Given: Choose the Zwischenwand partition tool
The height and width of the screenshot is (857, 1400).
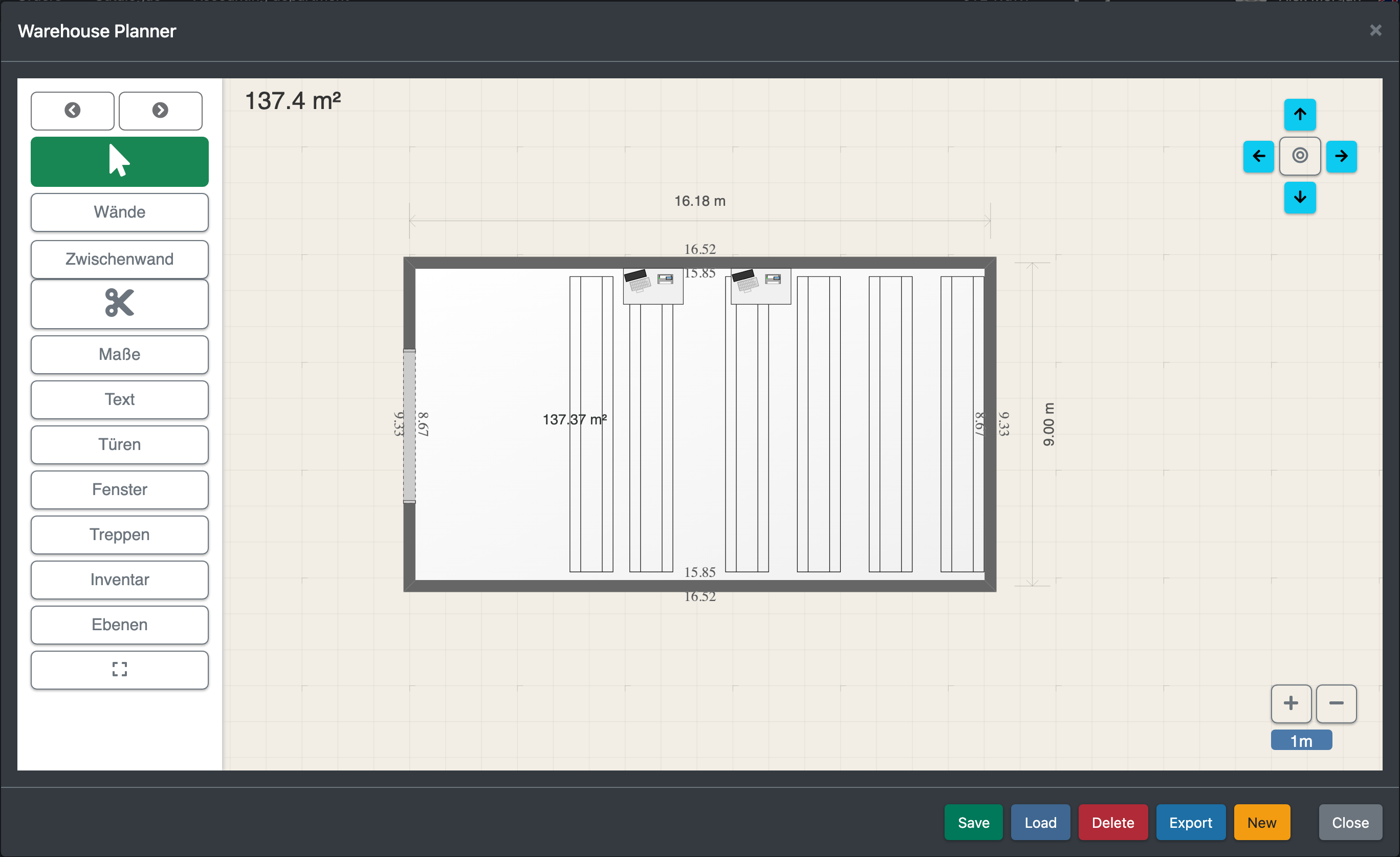Looking at the screenshot, I should (x=119, y=259).
